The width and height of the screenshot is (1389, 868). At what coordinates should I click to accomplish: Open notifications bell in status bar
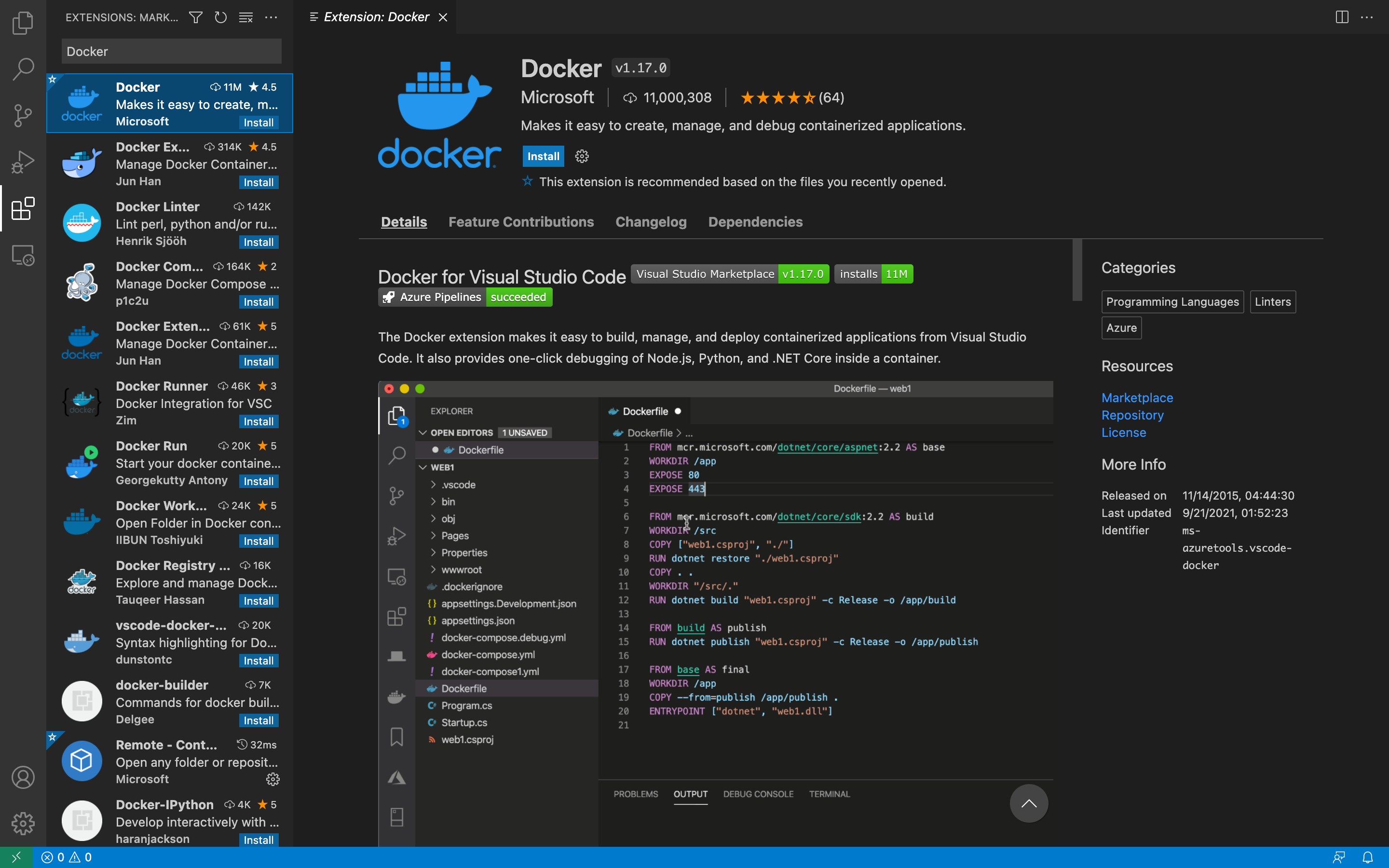coord(1368,857)
